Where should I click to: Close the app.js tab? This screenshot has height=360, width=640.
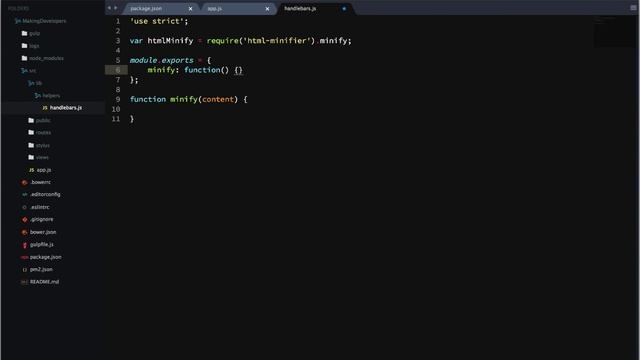[267, 9]
